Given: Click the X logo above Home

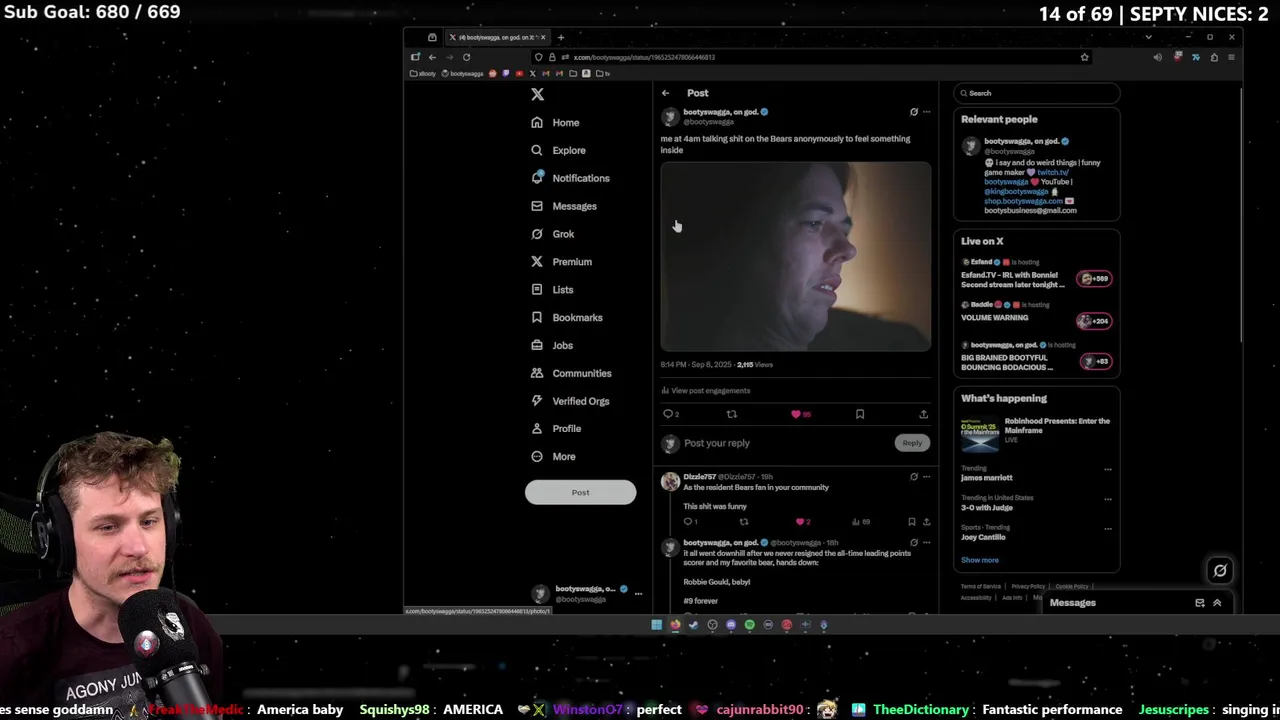Looking at the screenshot, I should click(538, 94).
